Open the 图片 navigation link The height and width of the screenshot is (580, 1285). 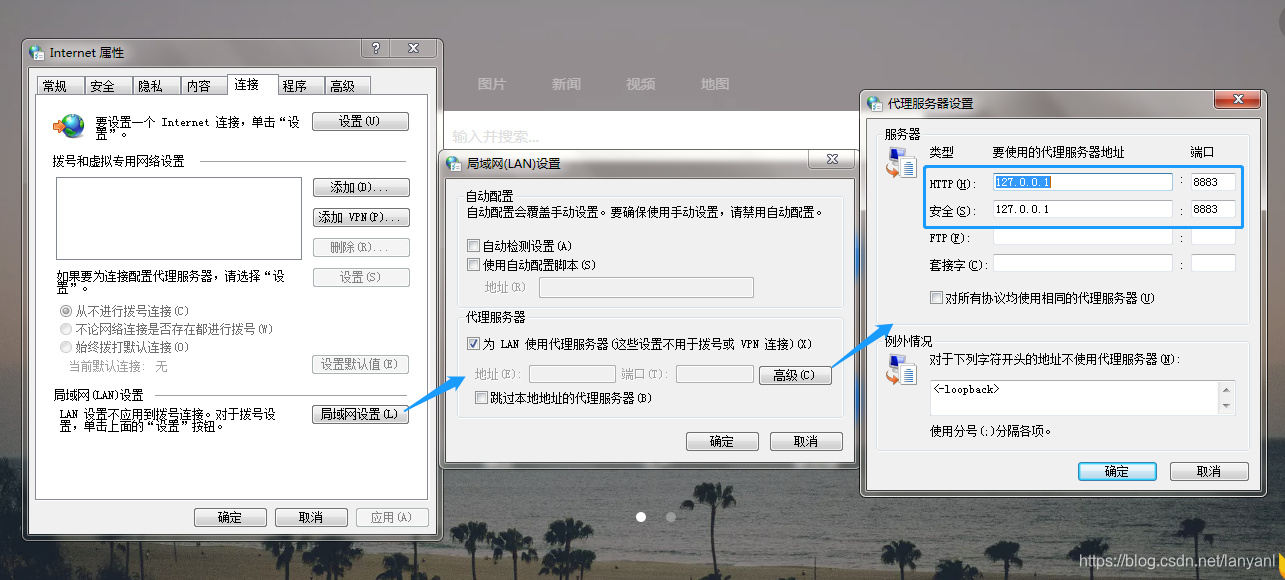coord(493,84)
